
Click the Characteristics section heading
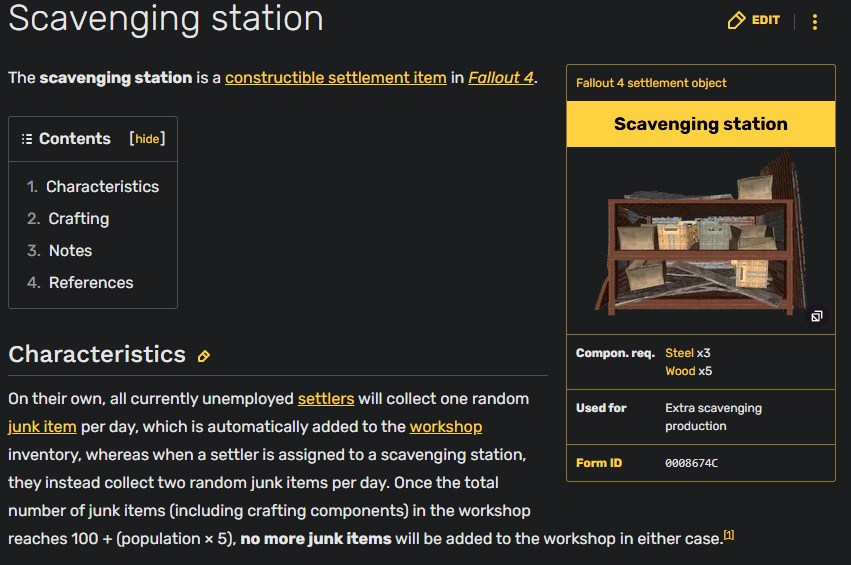point(97,354)
